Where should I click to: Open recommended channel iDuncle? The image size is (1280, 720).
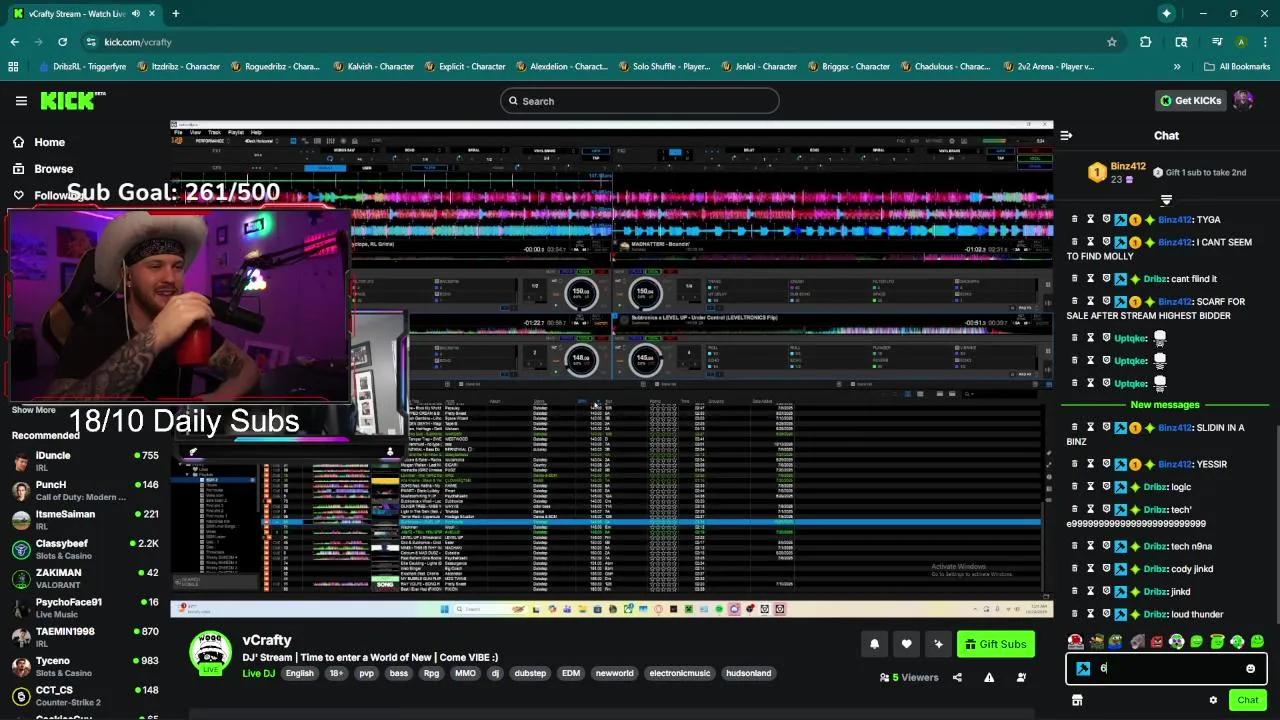click(85, 461)
